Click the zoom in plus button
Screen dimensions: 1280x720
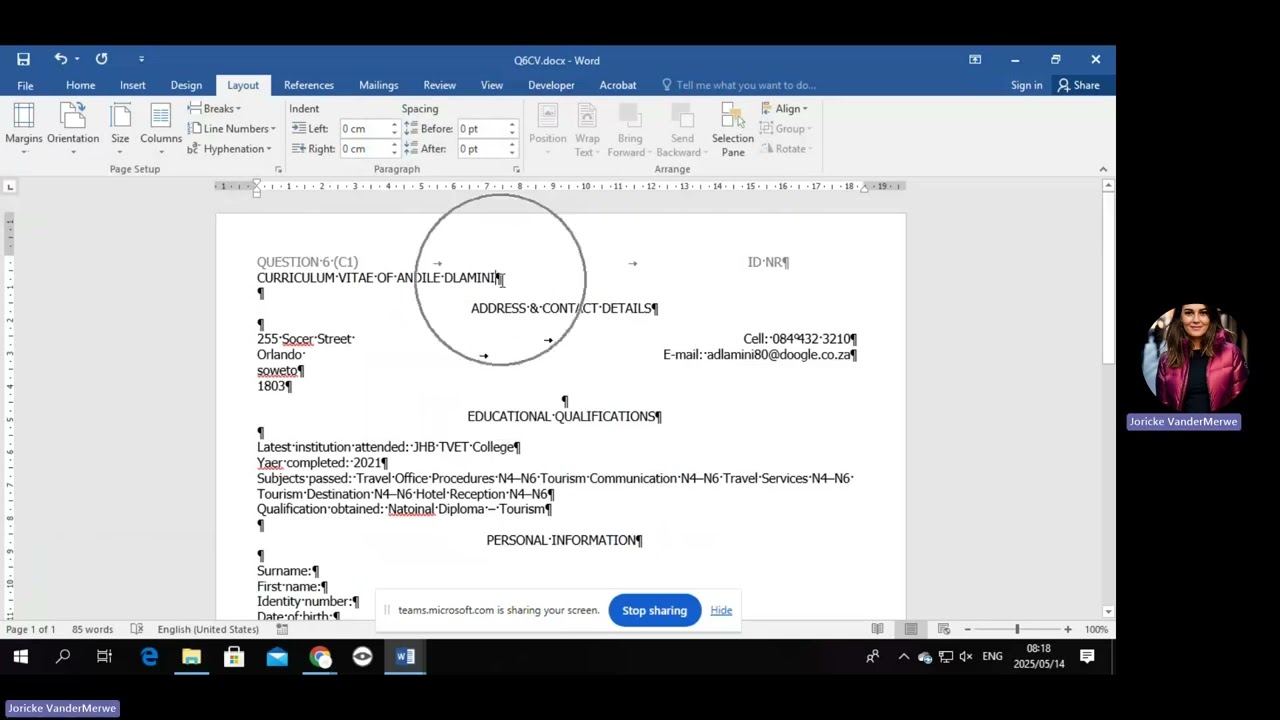point(1068,629)
